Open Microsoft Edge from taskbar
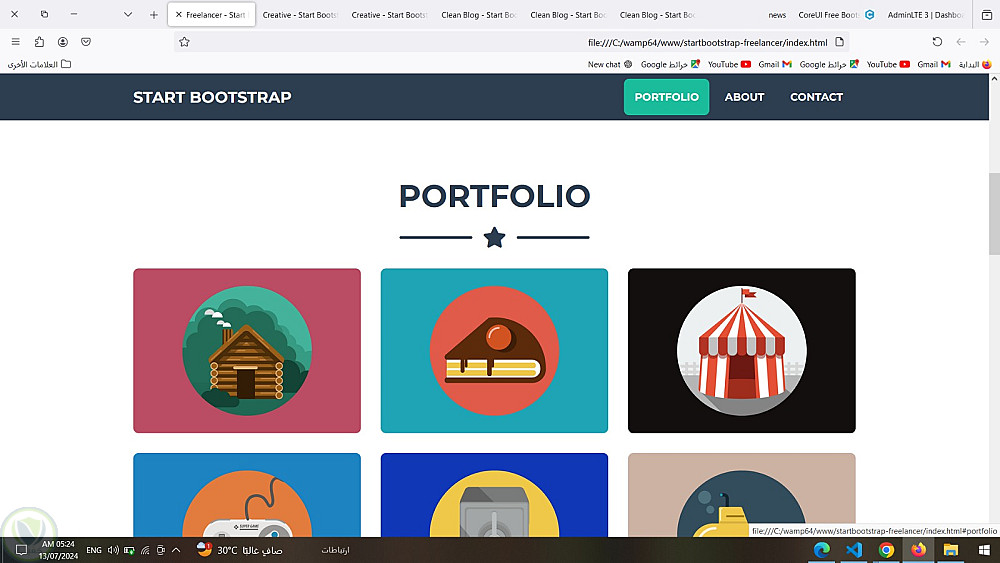Image resolution: width=1000 pixels, height=563 pixels. [822, 550]
